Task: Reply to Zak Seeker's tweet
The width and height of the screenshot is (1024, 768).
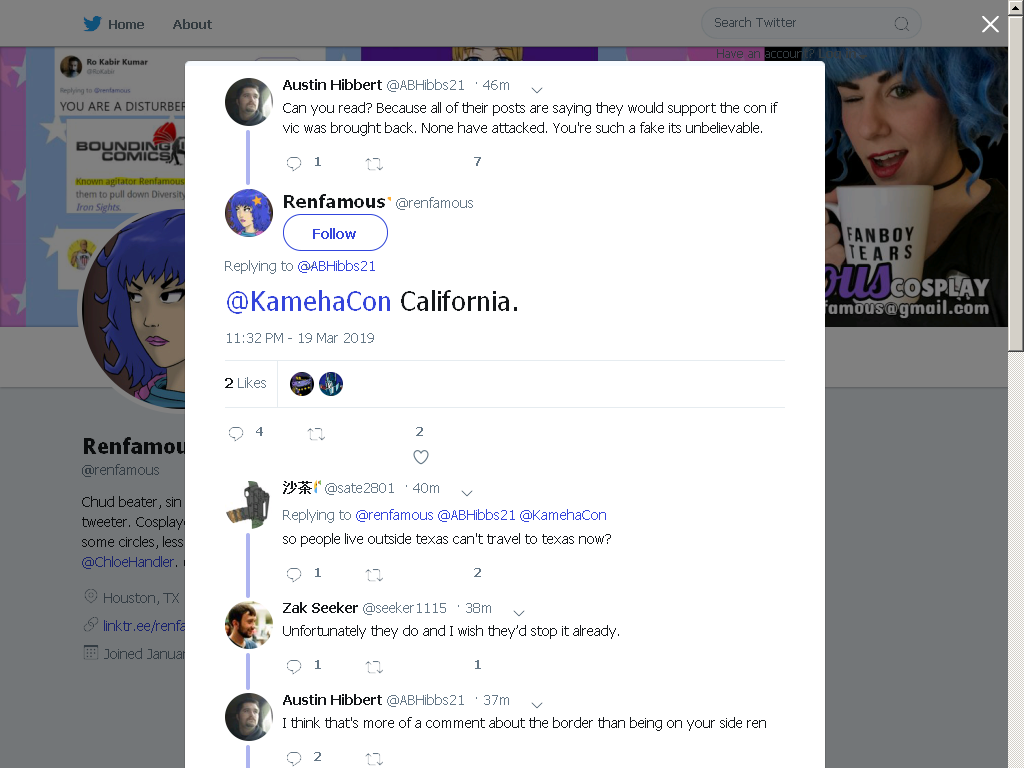Action: click(294, 666)
